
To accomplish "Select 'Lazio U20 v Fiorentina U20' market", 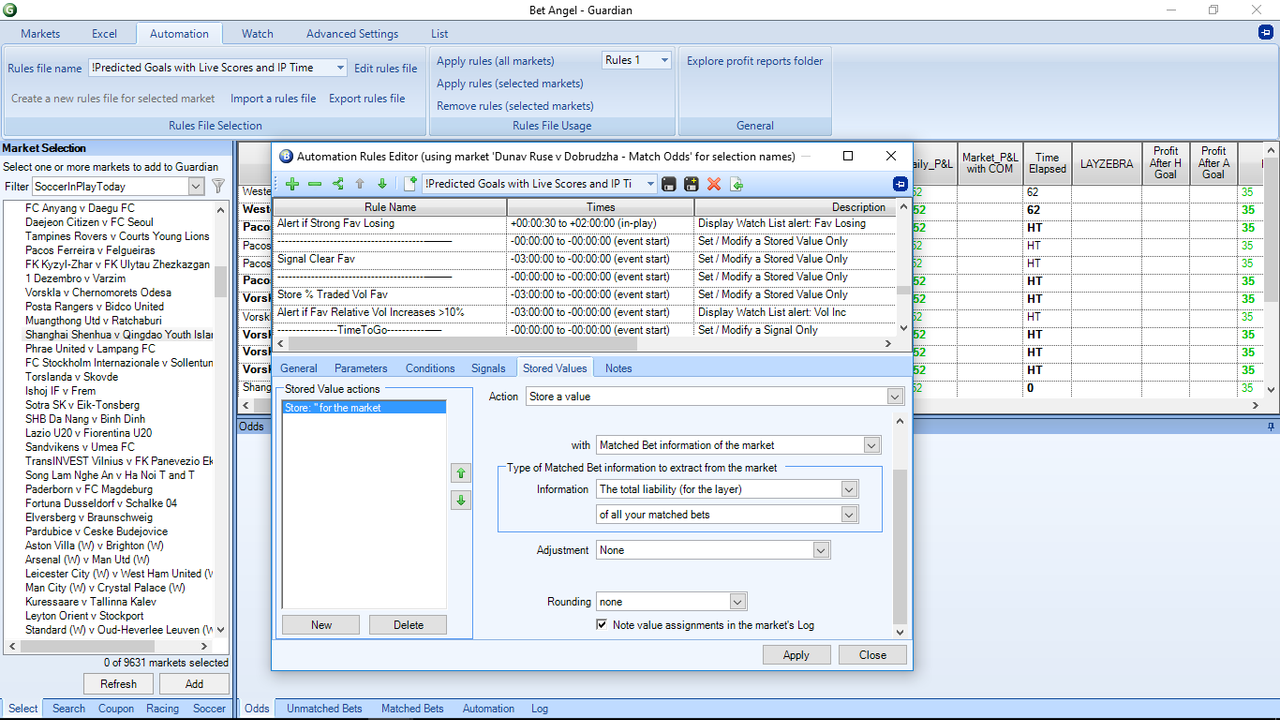I will (89, 433).
